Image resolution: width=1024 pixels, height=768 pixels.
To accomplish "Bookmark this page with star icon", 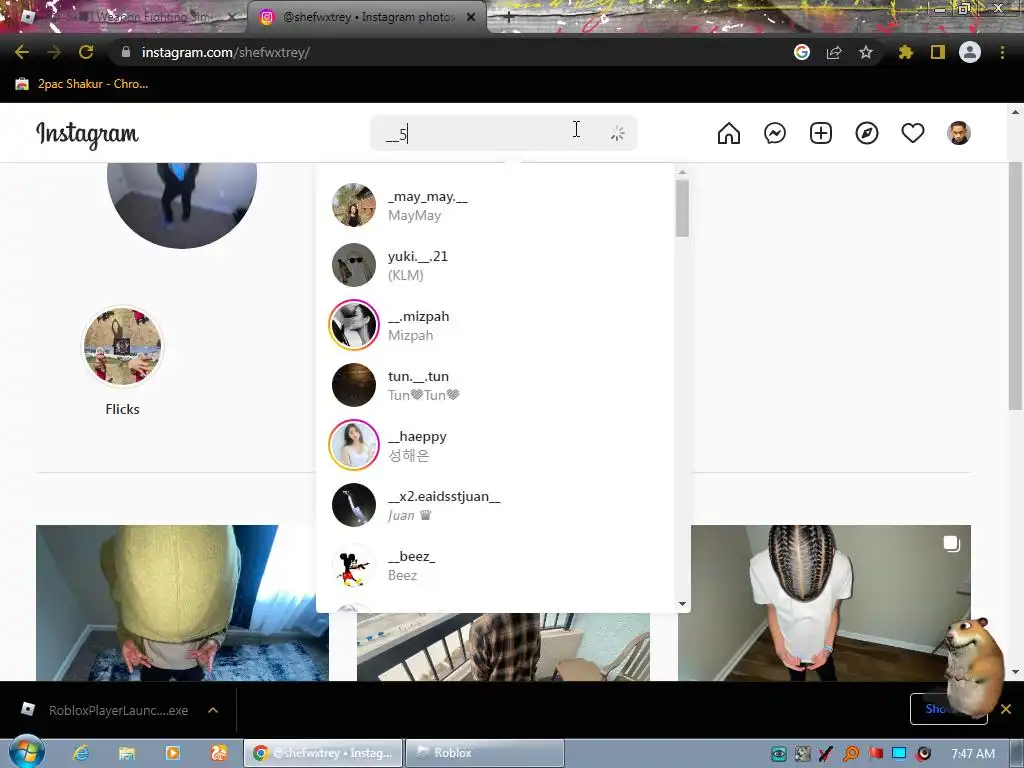I will click(x=865, y=52).
